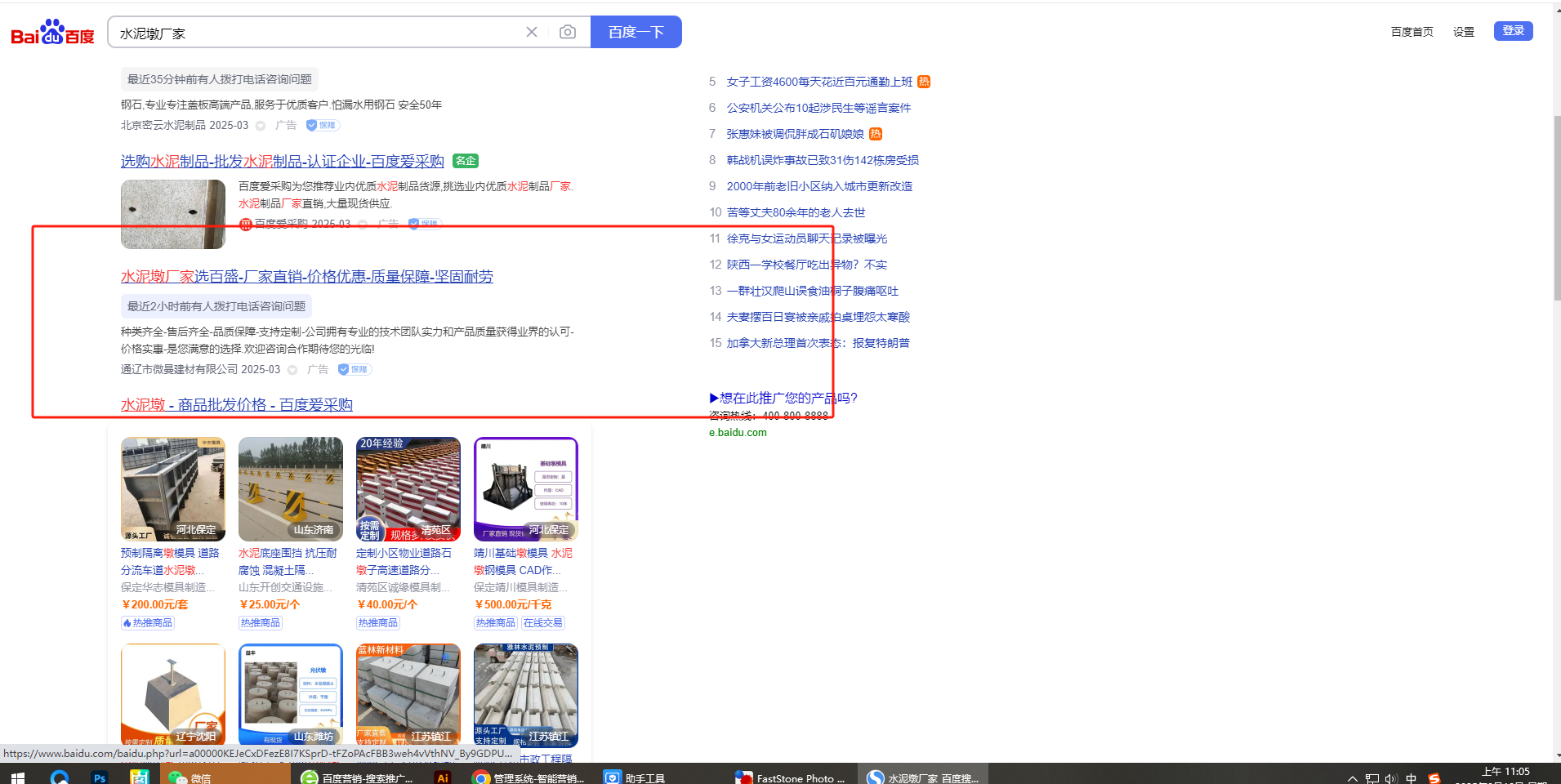This screenshot has height=784, width=1561.
Task: Click 想在此推广您的产品吗? link
Action: (x=783, y=399)
